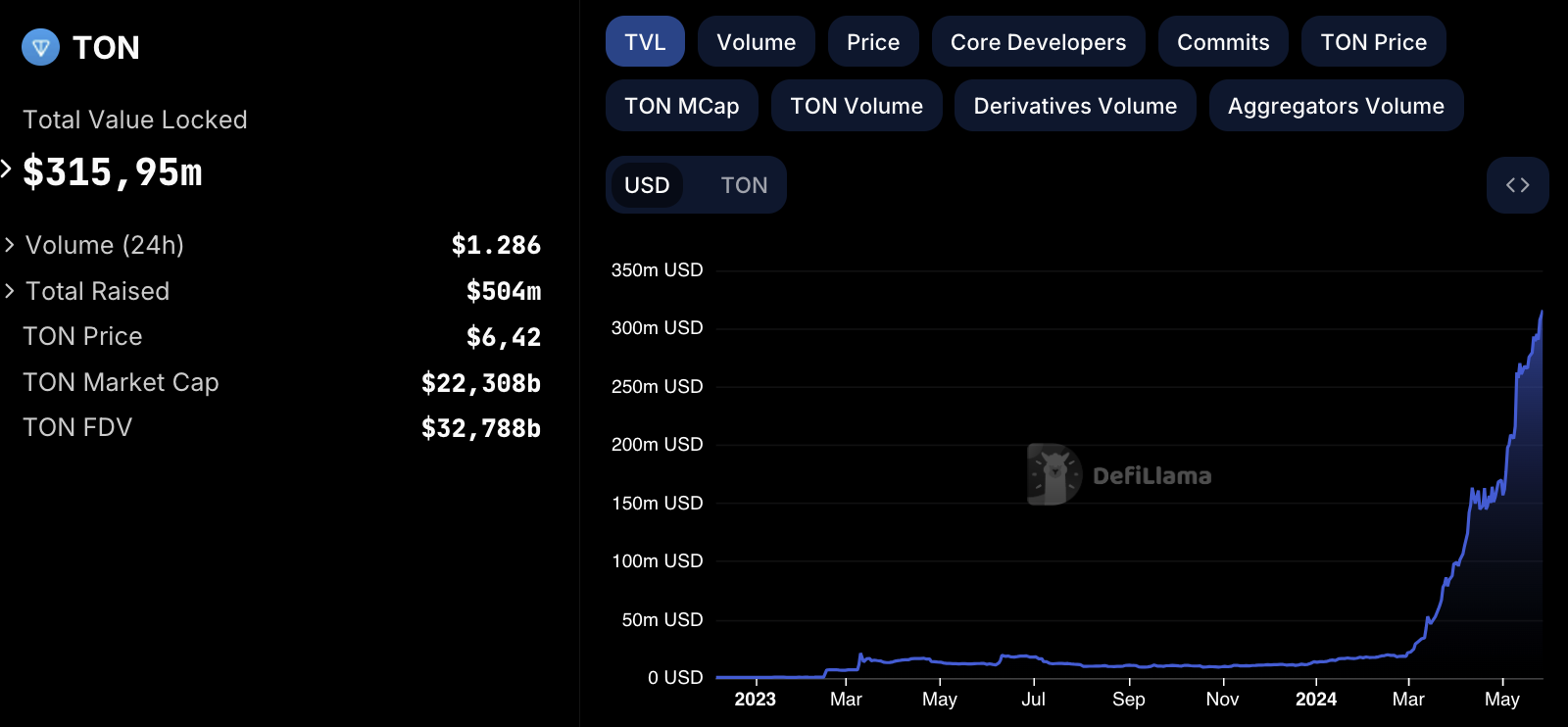Toggle the Price chart series
Screen dimensions: 1568x727
873,42
